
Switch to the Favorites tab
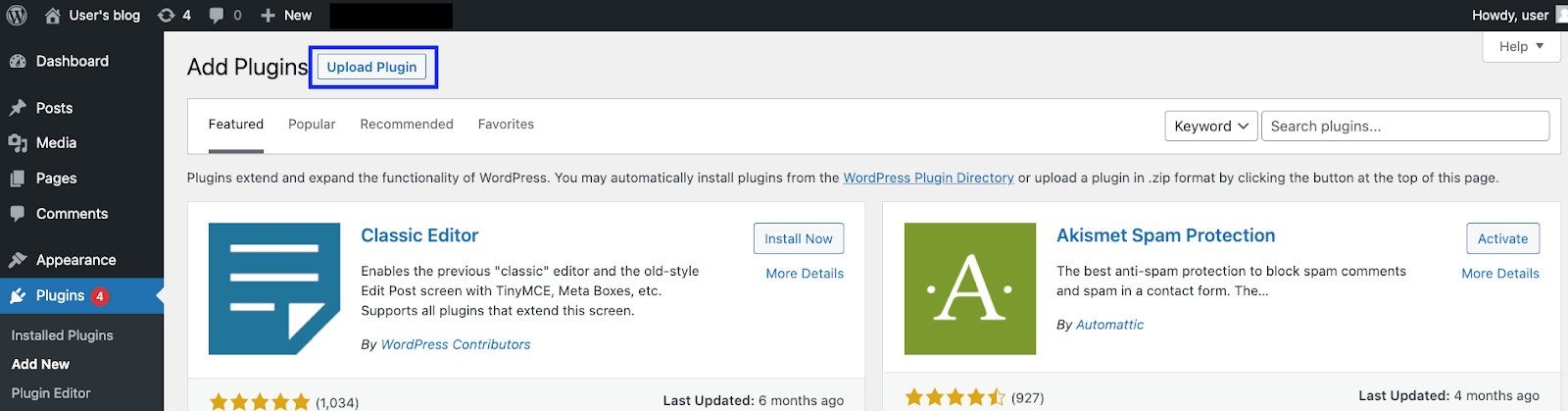[x=506, y=125]
